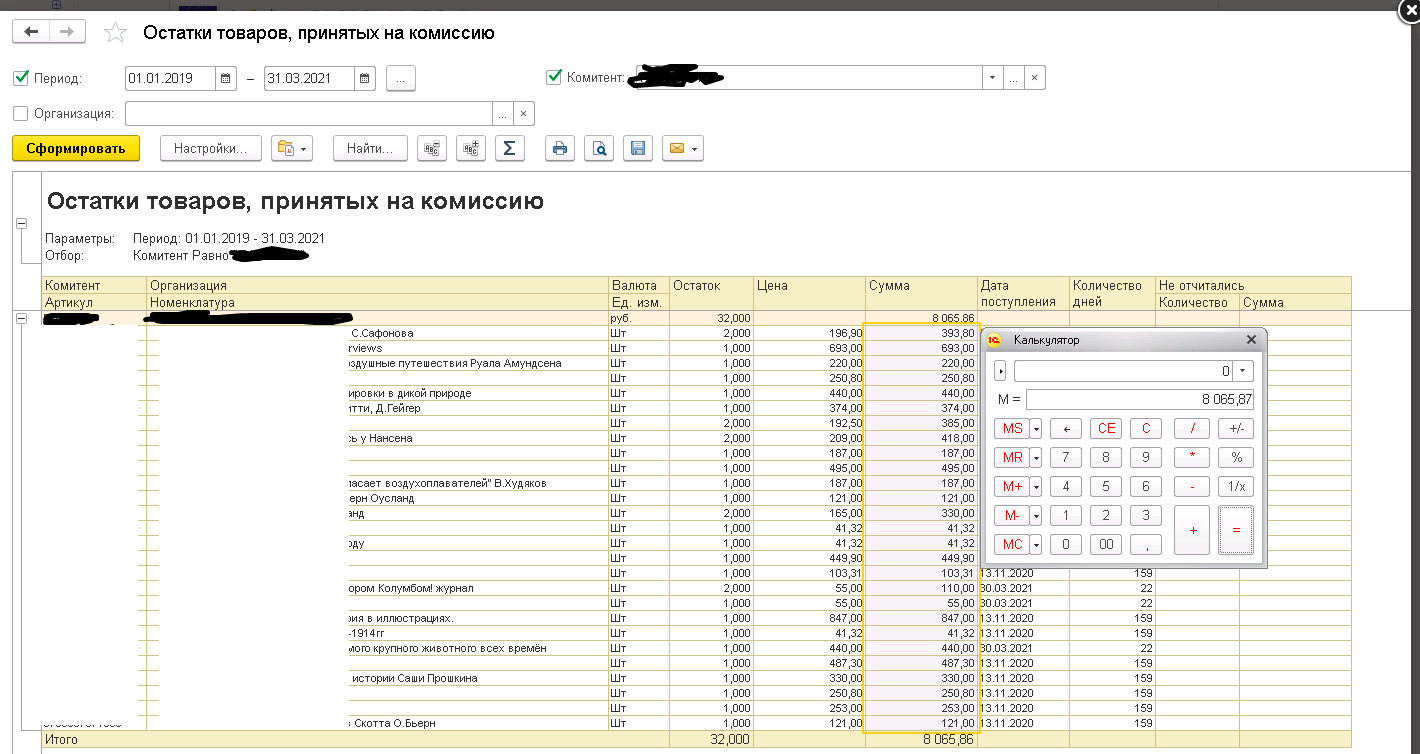Click the printer icon to print report
This screenshot has width=1420, height=754.
(x=560, y=149)
